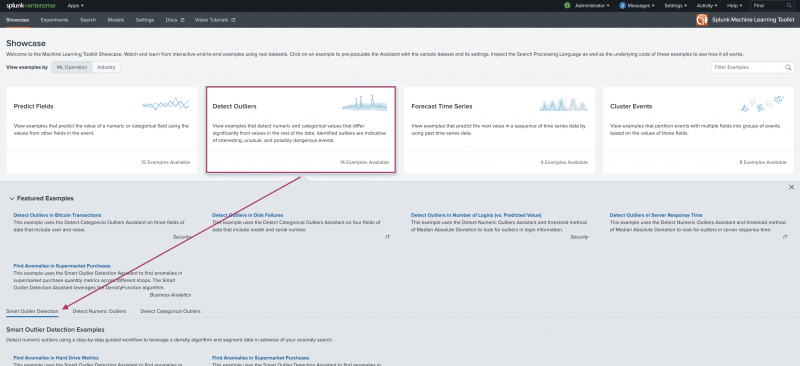
Task: Open Video Tutorials external link
Action: 215,20
